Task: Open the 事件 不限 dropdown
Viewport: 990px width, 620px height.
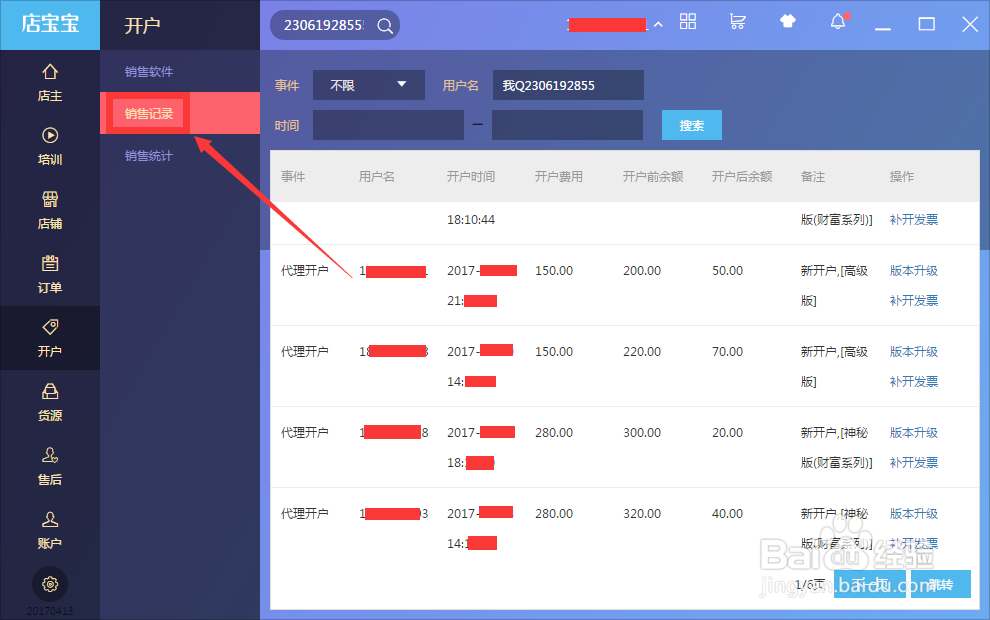Action: click(x=369, y=85)
